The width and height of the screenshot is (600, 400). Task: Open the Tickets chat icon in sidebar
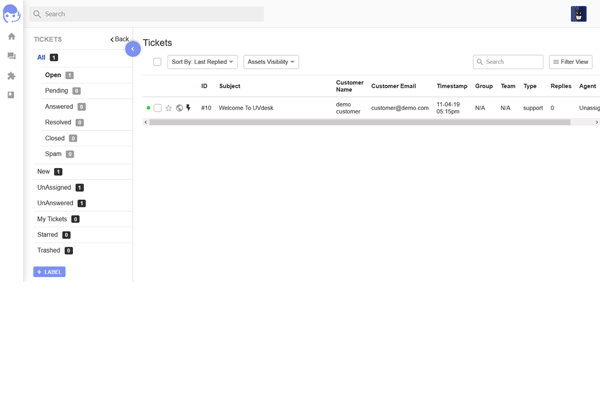tap(12, 56)
